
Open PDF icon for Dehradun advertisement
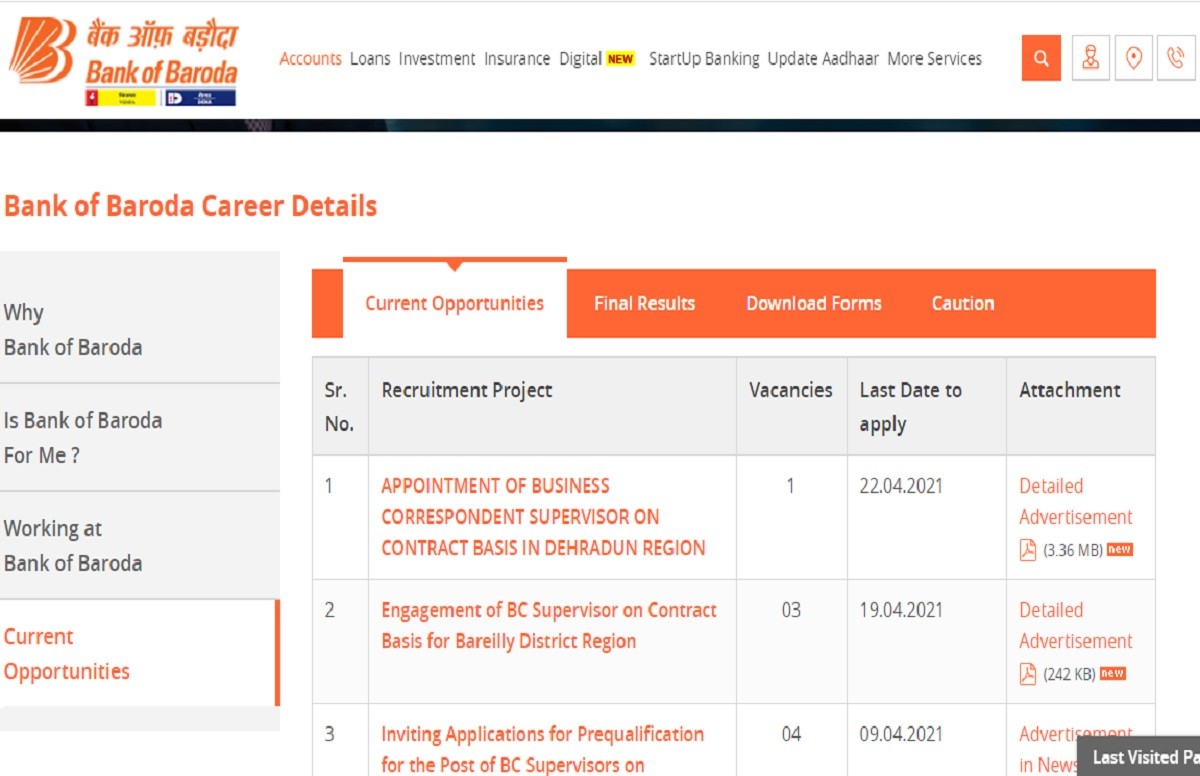[1028, 550]
